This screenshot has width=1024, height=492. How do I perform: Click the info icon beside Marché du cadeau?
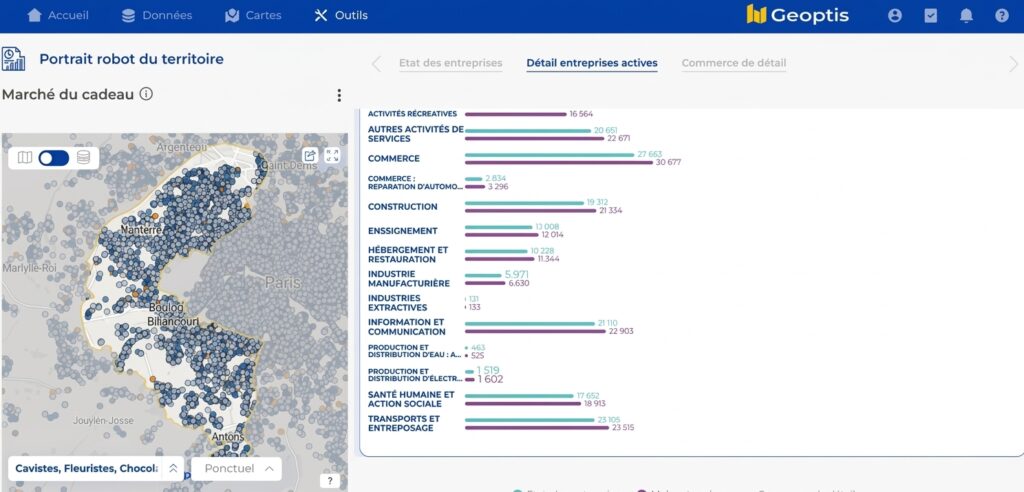(146, 94)
